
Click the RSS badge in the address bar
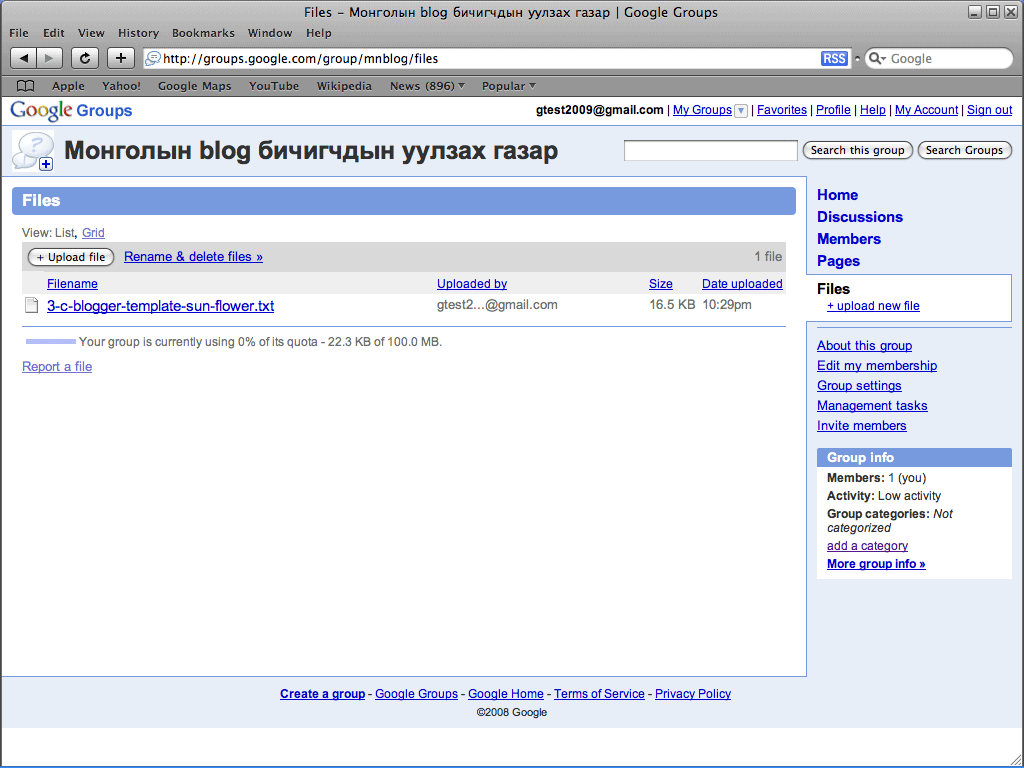[x=834, y=58]
